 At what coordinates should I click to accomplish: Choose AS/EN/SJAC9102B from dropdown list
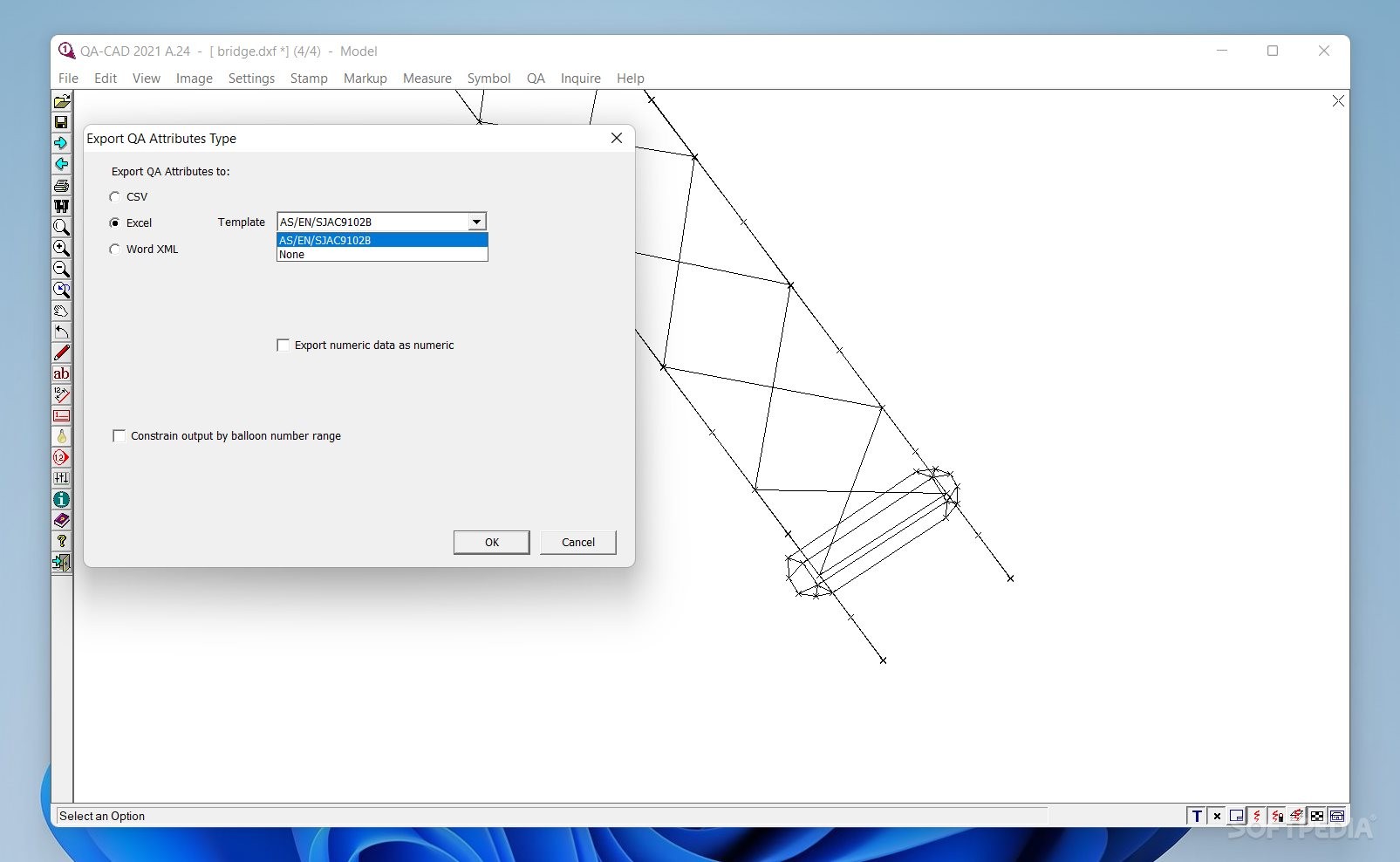coord(382,240)
